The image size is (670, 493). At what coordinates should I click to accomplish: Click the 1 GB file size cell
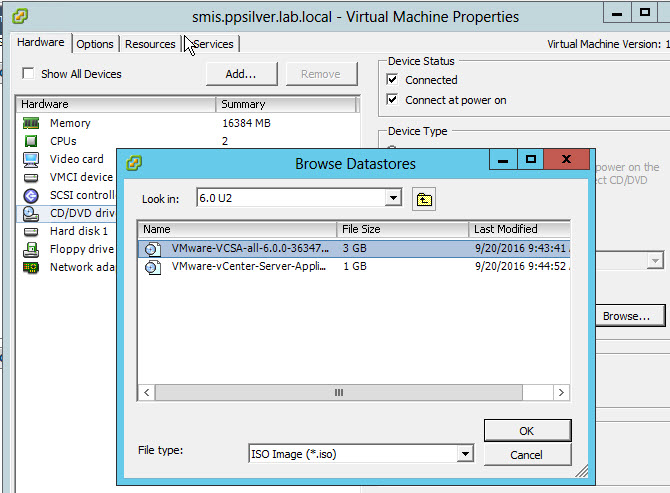(355, 266)
